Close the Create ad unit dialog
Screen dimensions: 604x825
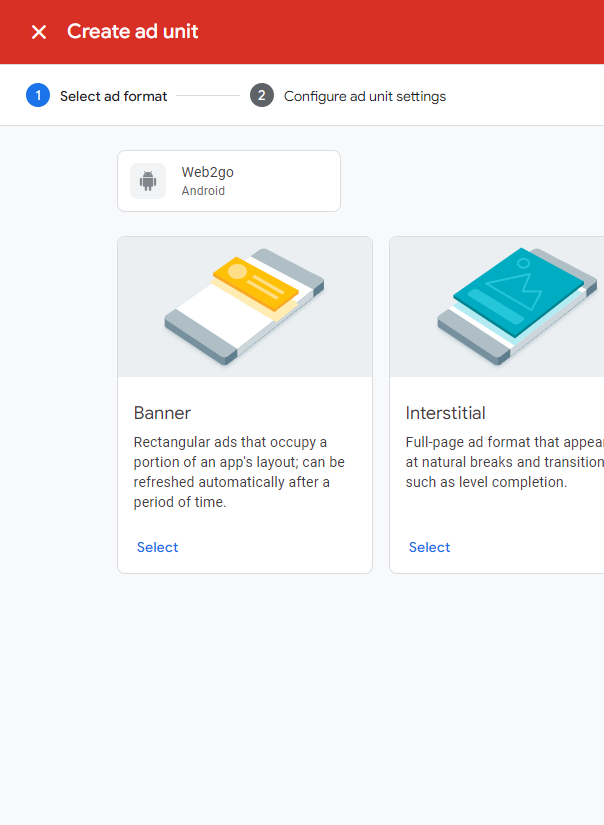39,32
